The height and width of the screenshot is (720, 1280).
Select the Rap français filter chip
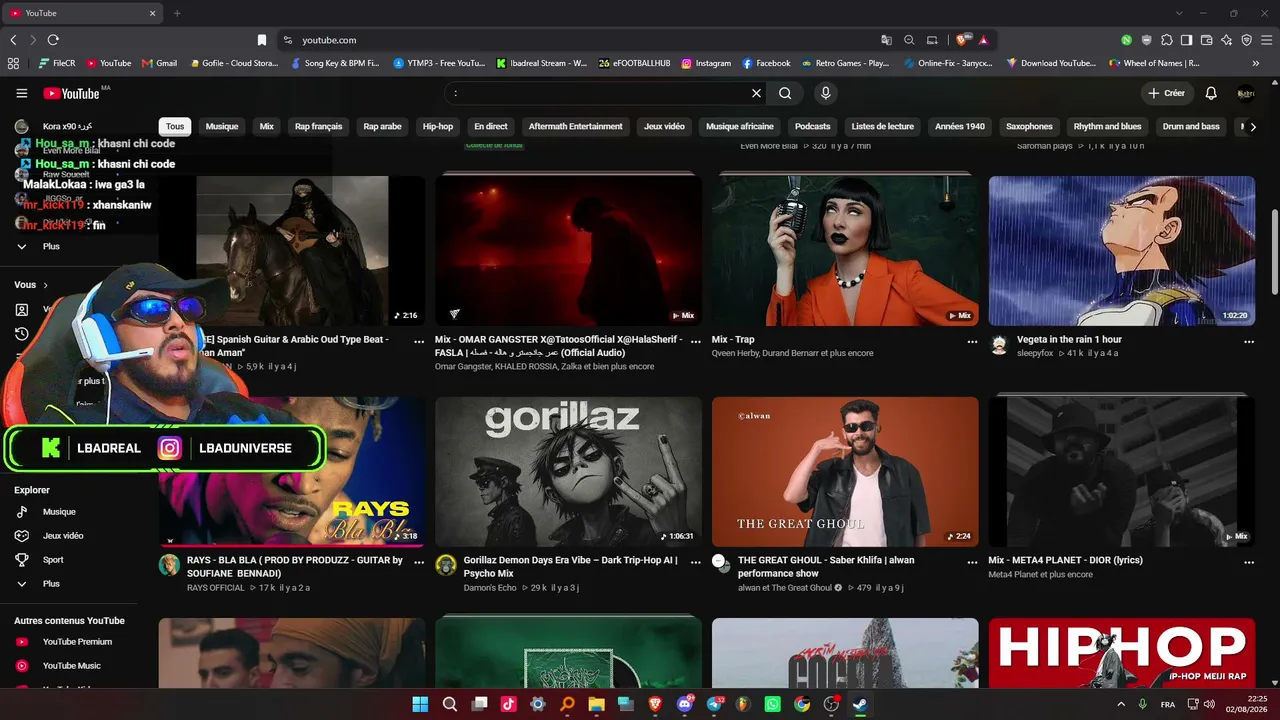(318, 127)
